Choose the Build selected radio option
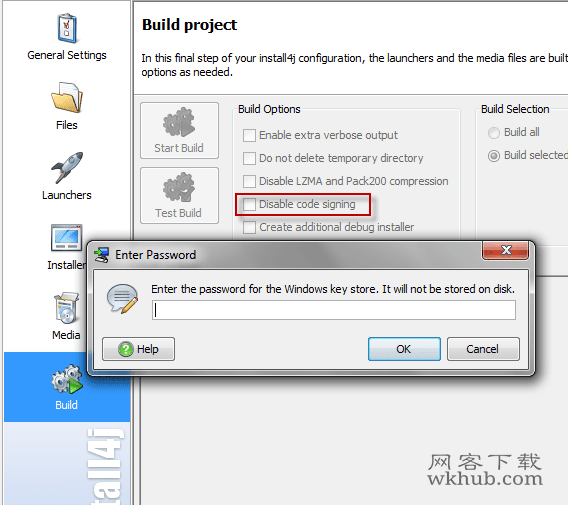568x505 pixels. tap(494, 156)
